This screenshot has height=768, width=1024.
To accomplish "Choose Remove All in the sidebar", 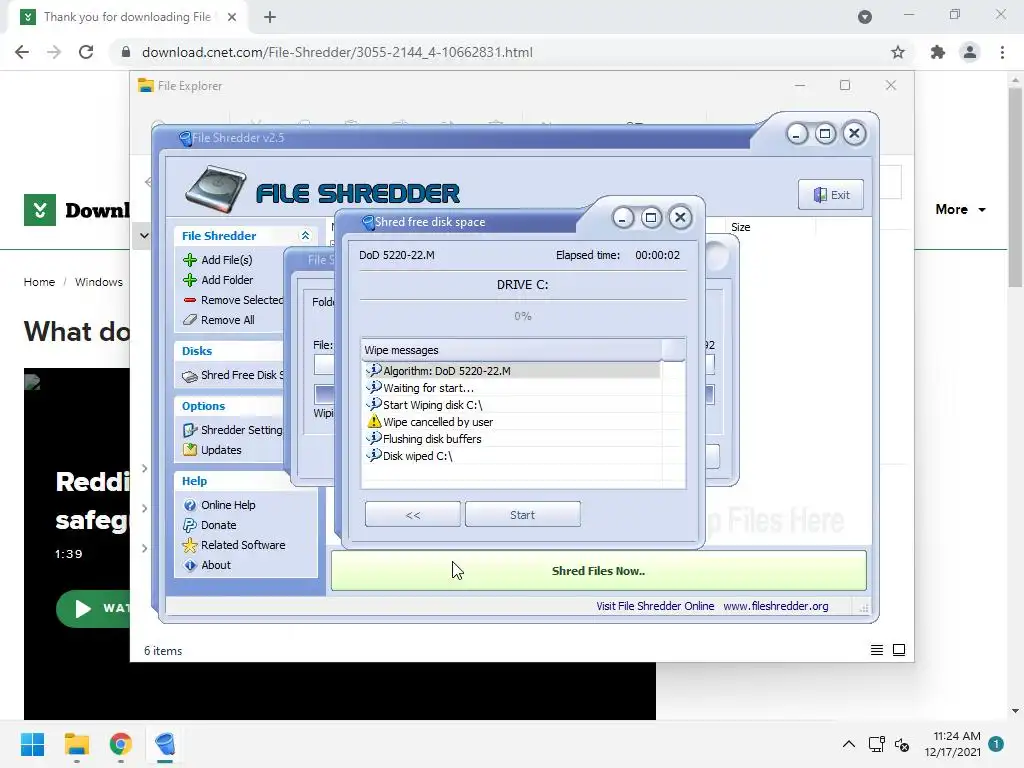I will (x=227, y=320).
